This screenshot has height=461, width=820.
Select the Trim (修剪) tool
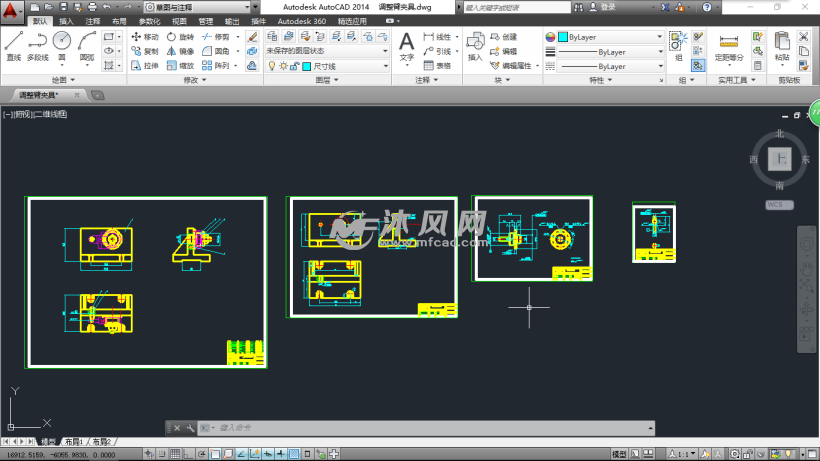tap(216, 37)
